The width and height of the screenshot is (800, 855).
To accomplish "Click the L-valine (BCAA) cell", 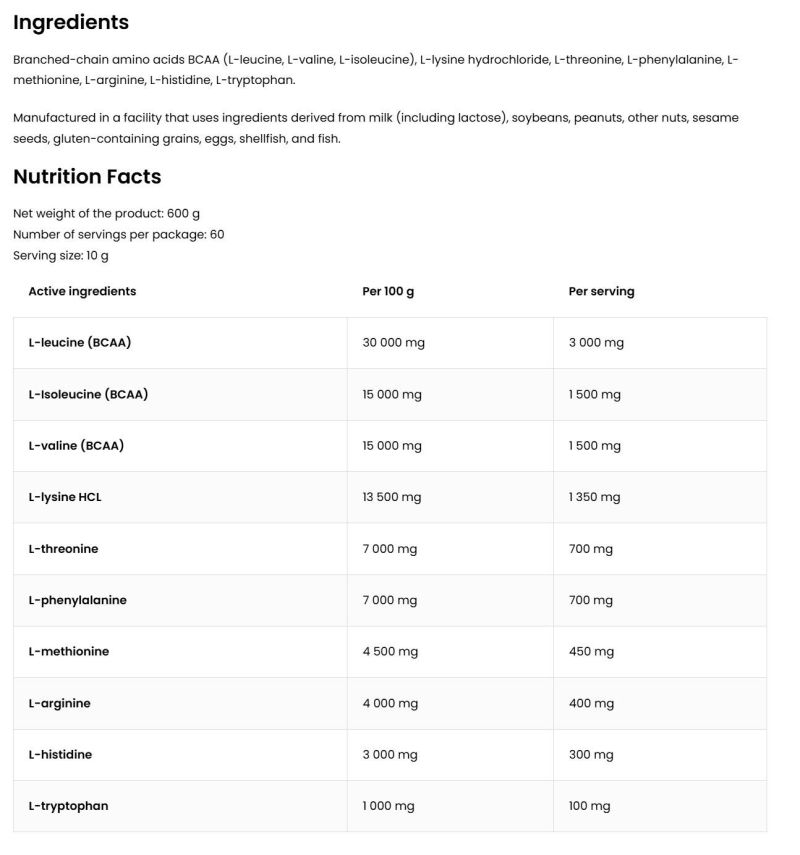I will coord(76,446).
